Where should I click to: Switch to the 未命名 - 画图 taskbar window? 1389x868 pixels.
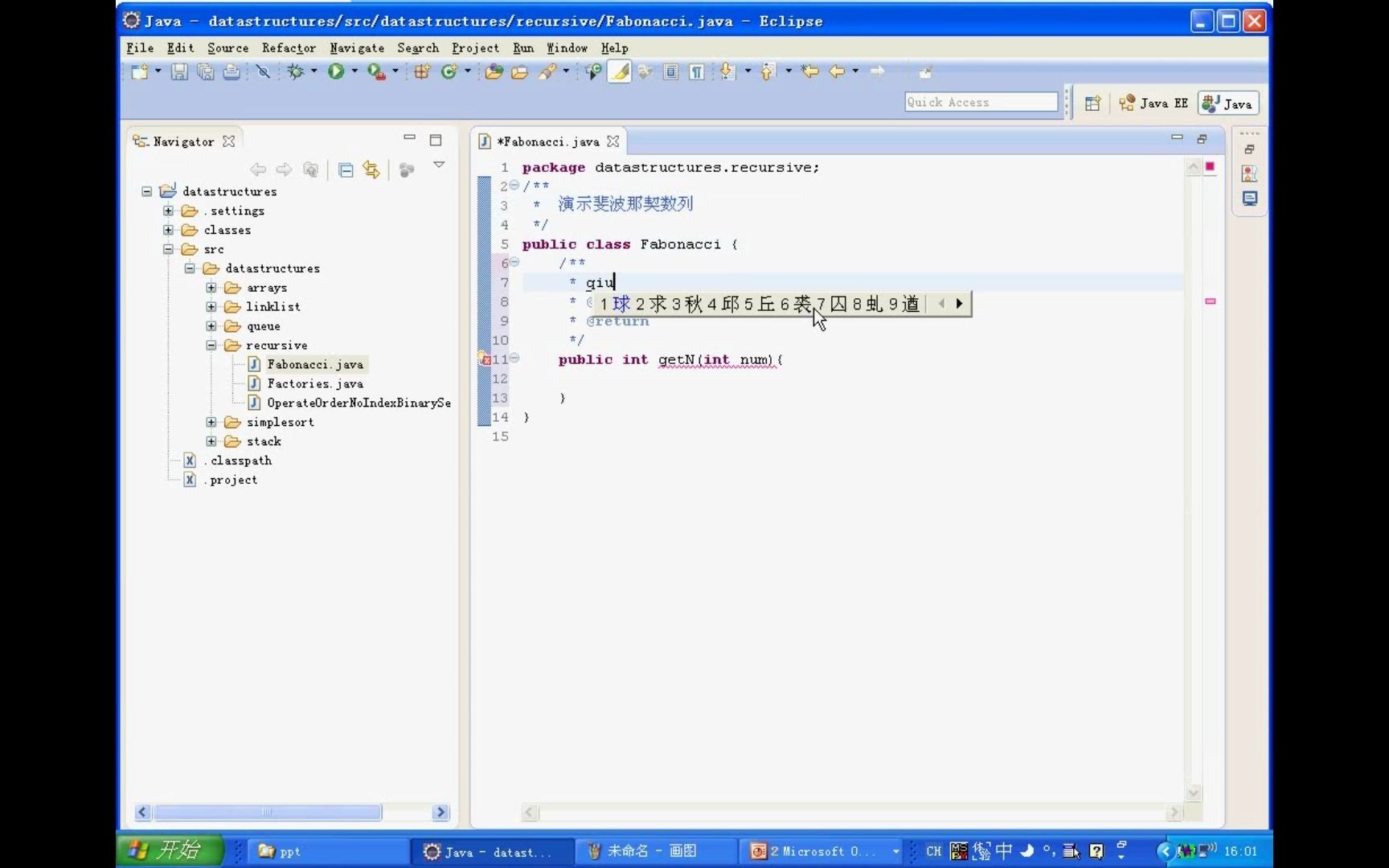pos(655,851)
